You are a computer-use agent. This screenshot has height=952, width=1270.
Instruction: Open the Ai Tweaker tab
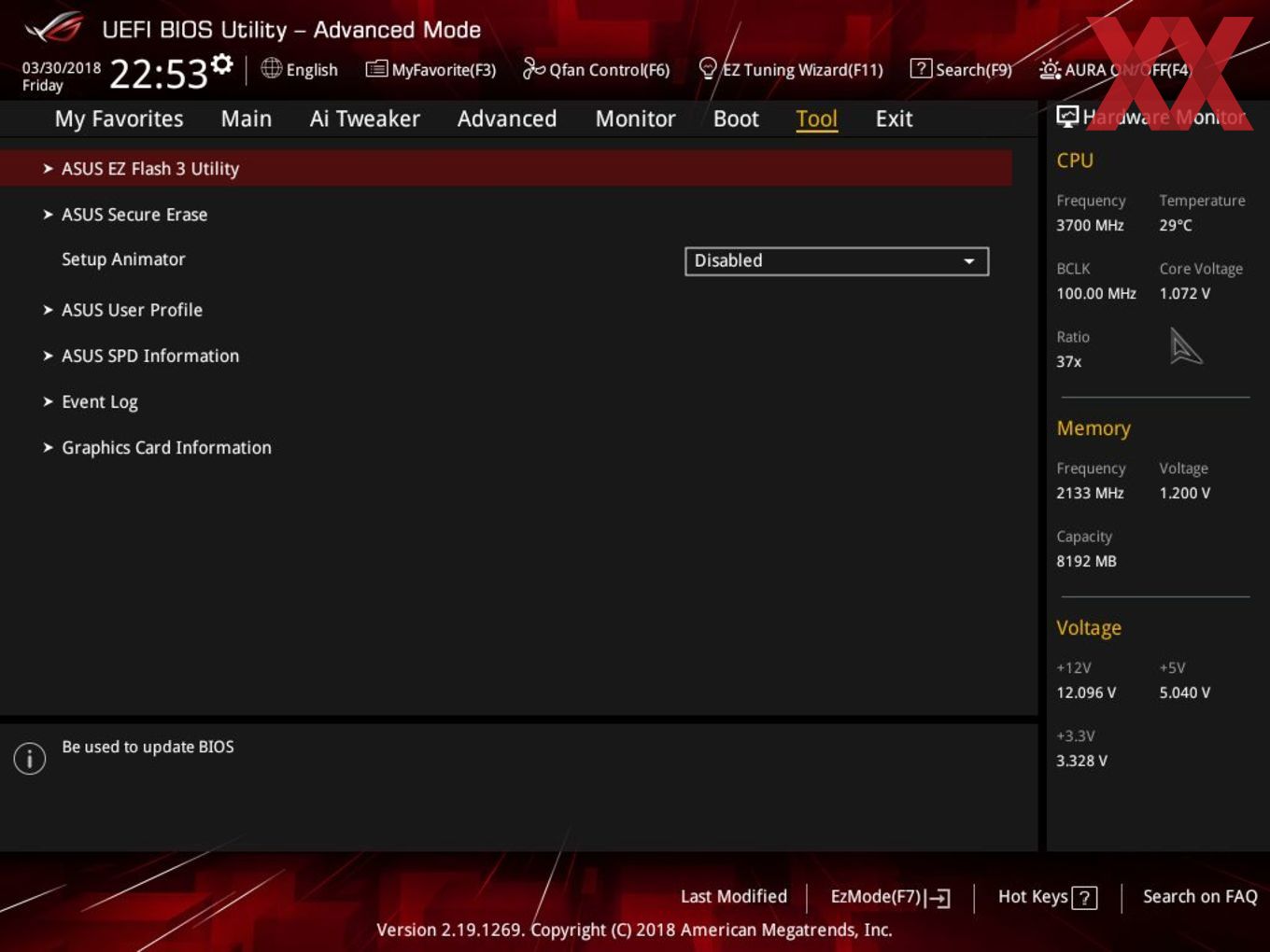(x=365, y=119)
